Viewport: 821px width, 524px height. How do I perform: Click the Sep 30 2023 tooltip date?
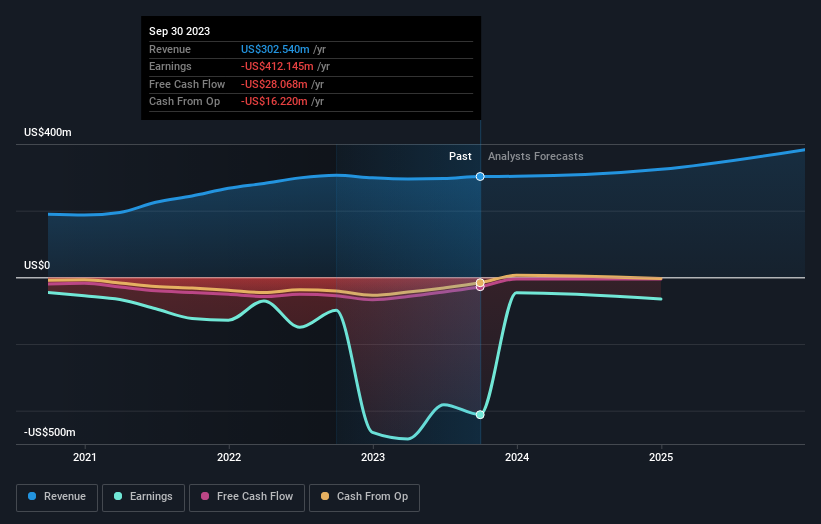(x=180, y=31)
